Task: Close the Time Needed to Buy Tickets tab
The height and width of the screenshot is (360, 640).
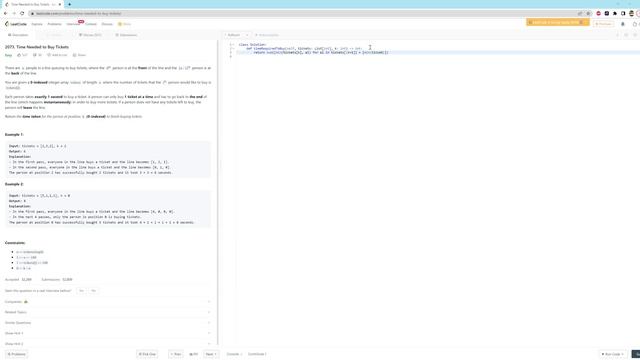Action: tap(60, 4)
